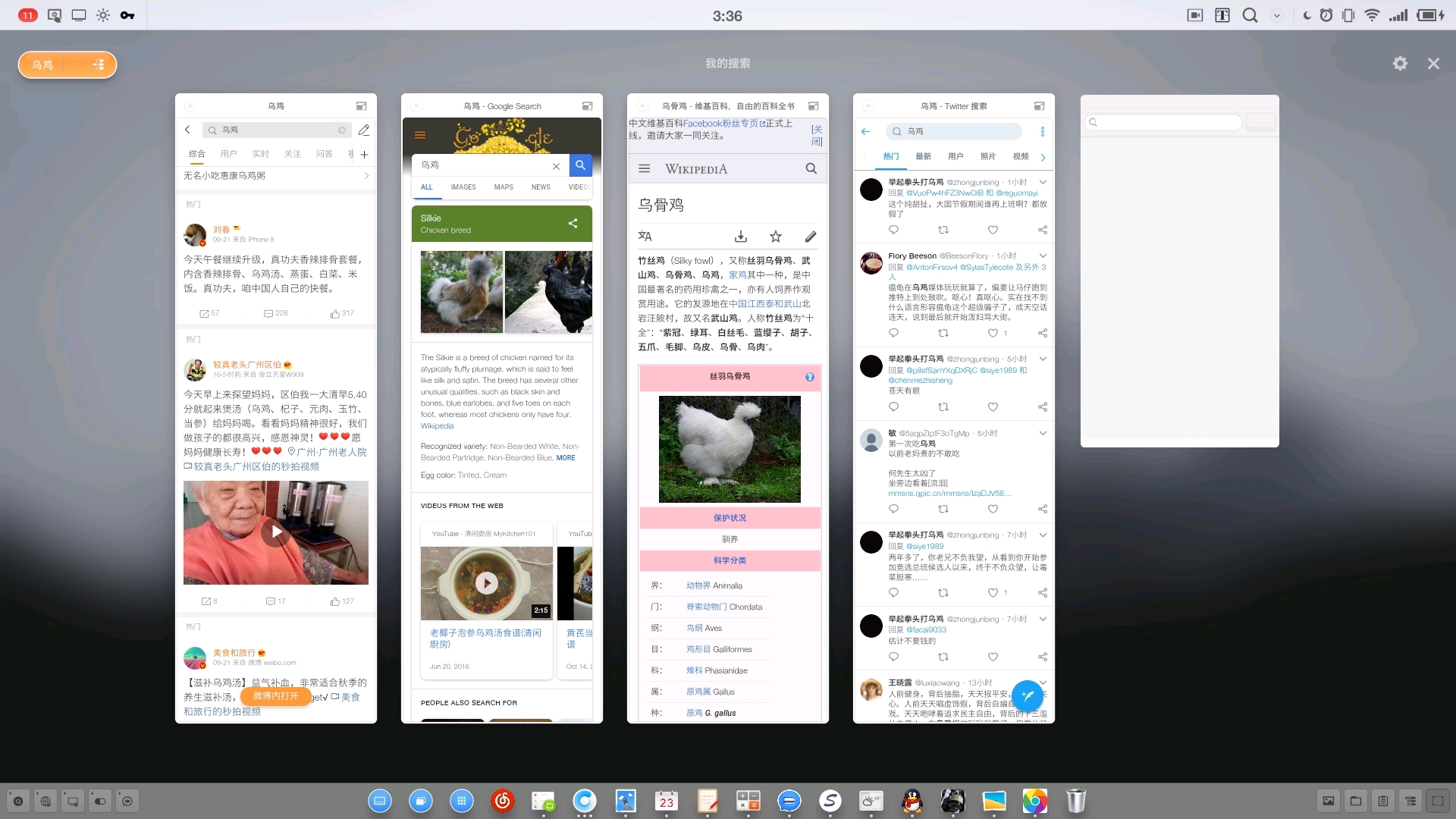1456x819 pixels.
Task: Toggle Do Not Disturb moon in status bar
Action: pos(1307,15)
